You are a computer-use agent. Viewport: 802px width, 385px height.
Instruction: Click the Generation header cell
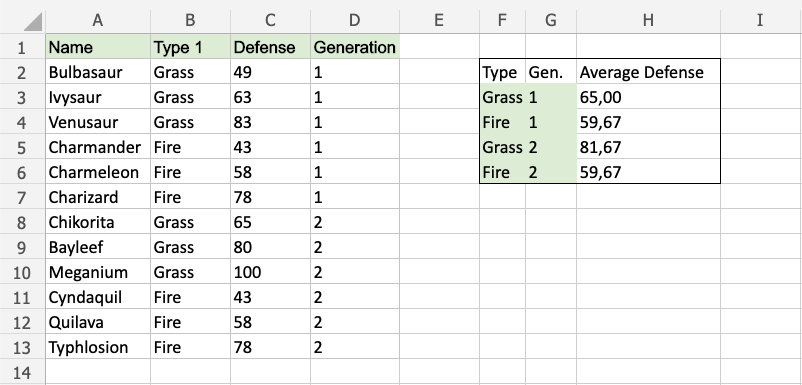click(354, 47)
